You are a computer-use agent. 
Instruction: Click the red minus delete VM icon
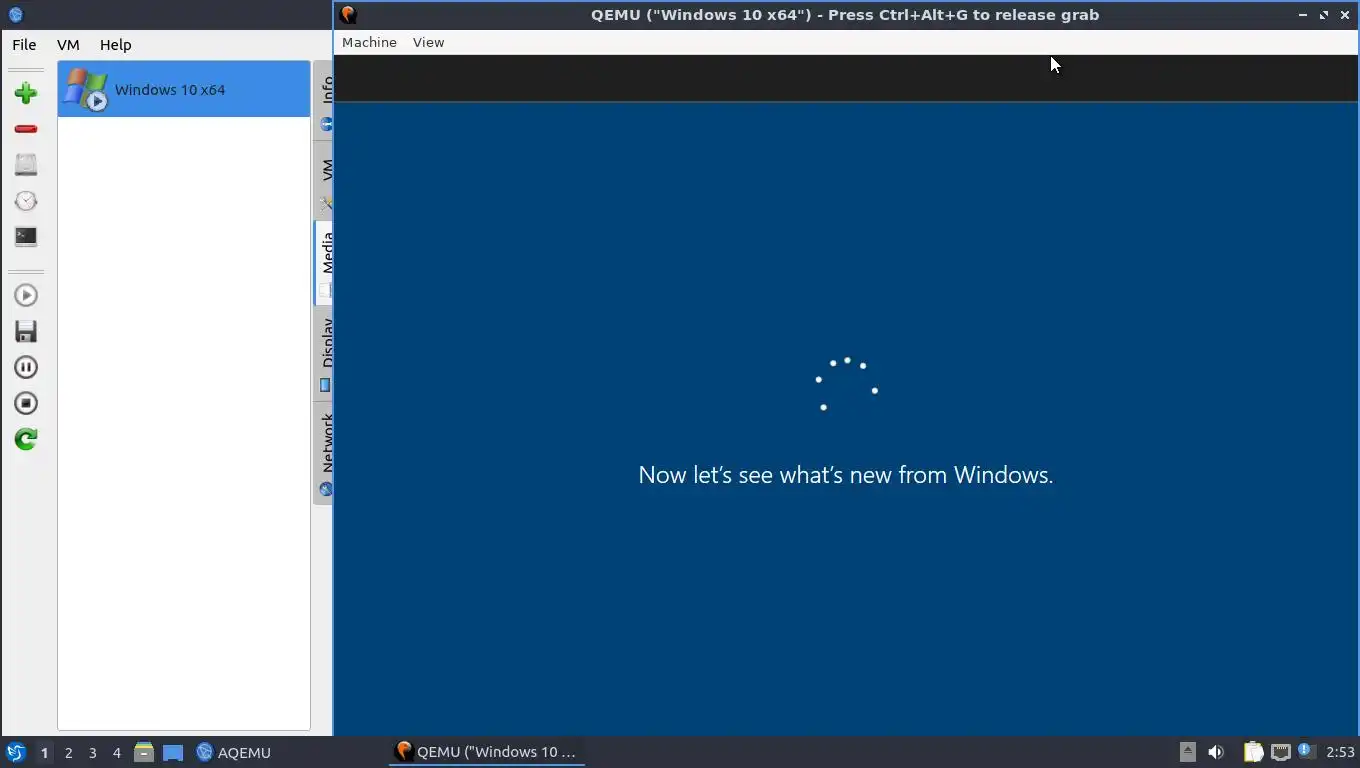click(x=26, y=129)
